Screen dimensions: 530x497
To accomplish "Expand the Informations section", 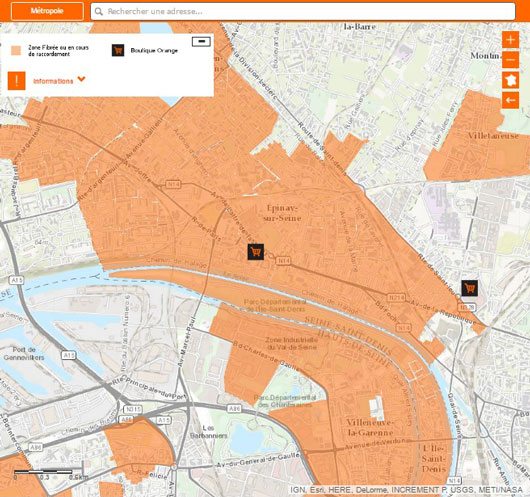I will tap(53, 81).
